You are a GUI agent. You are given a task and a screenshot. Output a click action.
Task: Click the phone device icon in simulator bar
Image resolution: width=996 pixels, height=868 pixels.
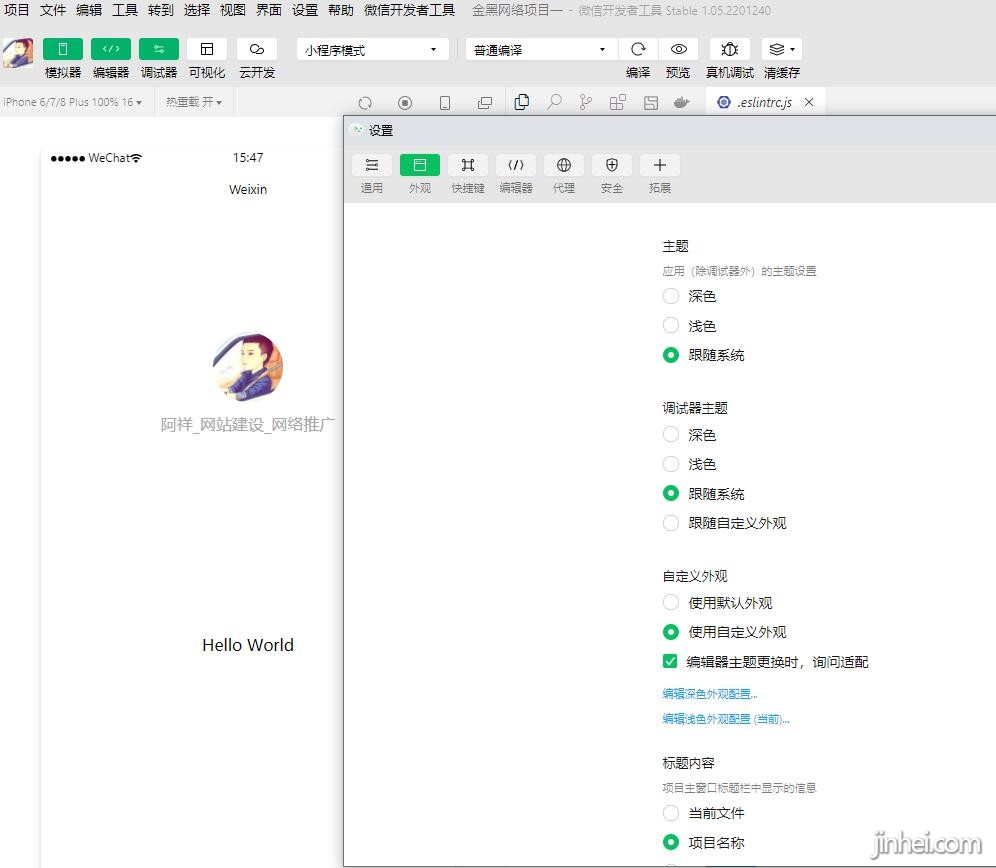(445, 102)
